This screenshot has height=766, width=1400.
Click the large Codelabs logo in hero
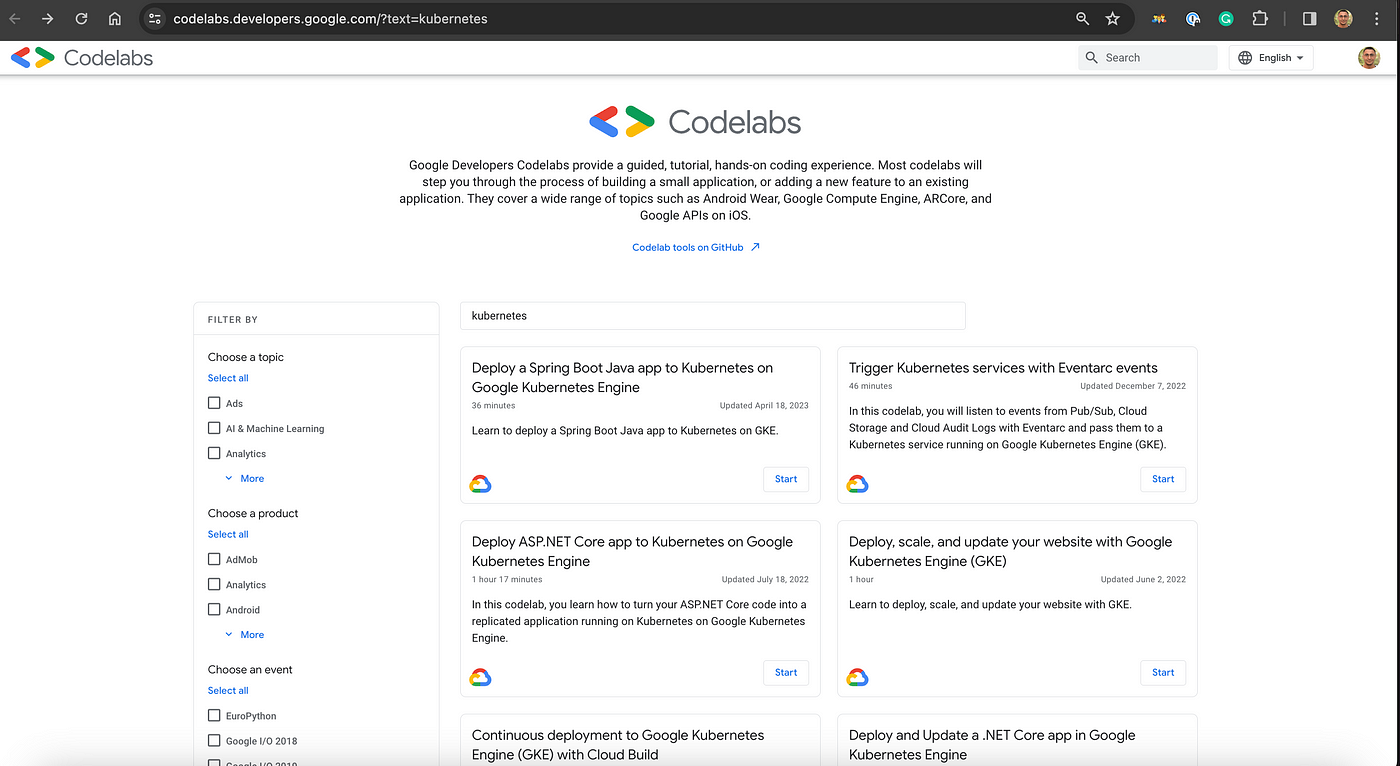point(695,122)
